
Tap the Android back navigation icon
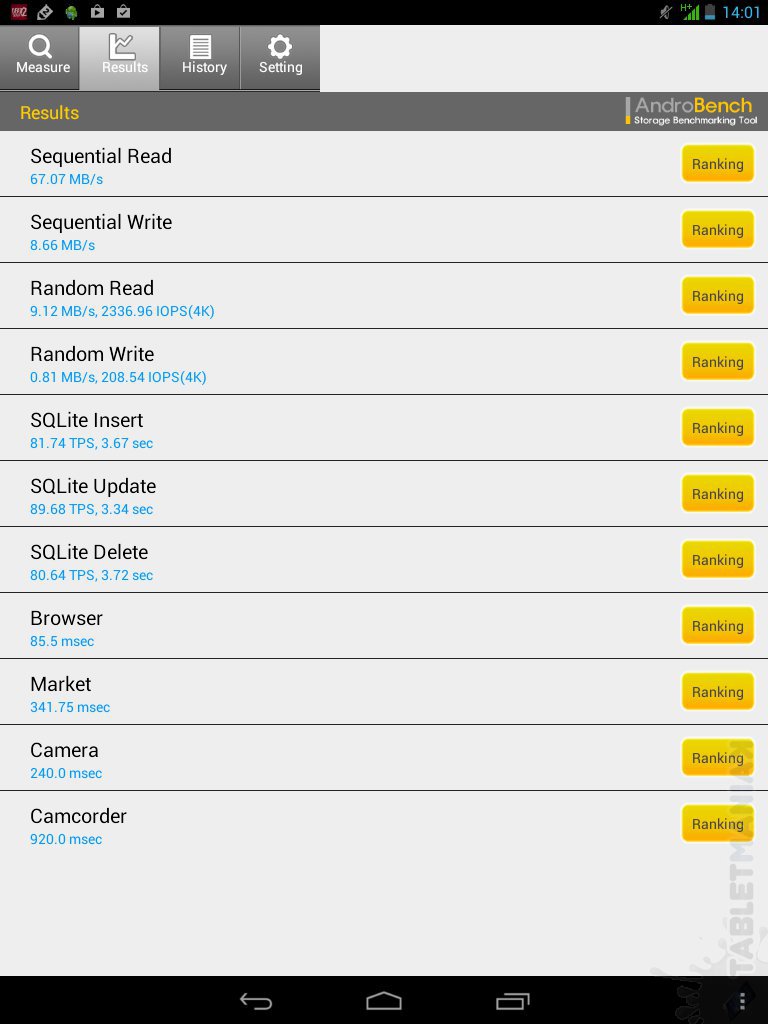[256, 1001]
